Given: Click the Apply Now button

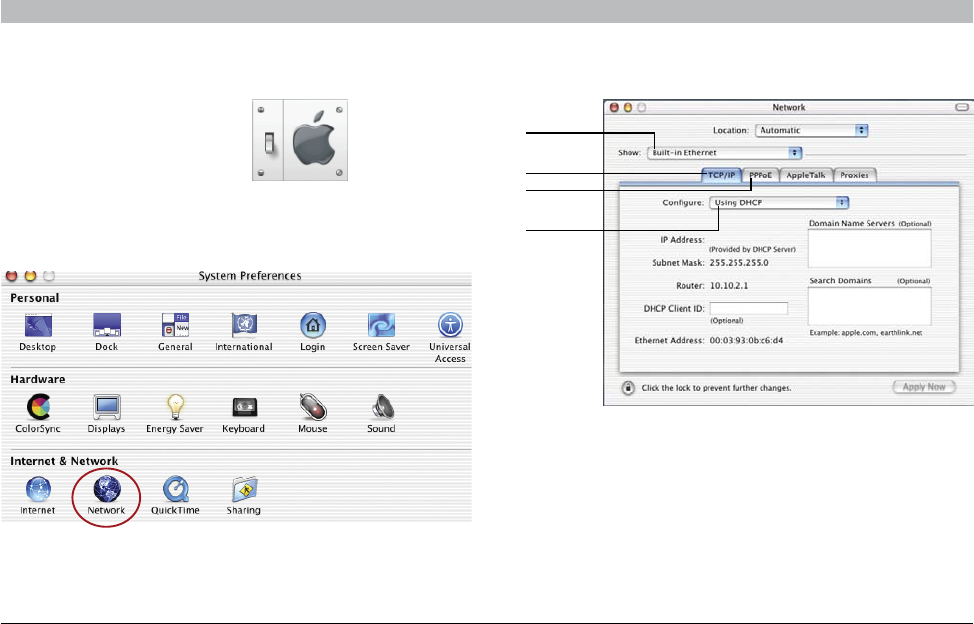Looking at the screenshot, I should [924, 387].
